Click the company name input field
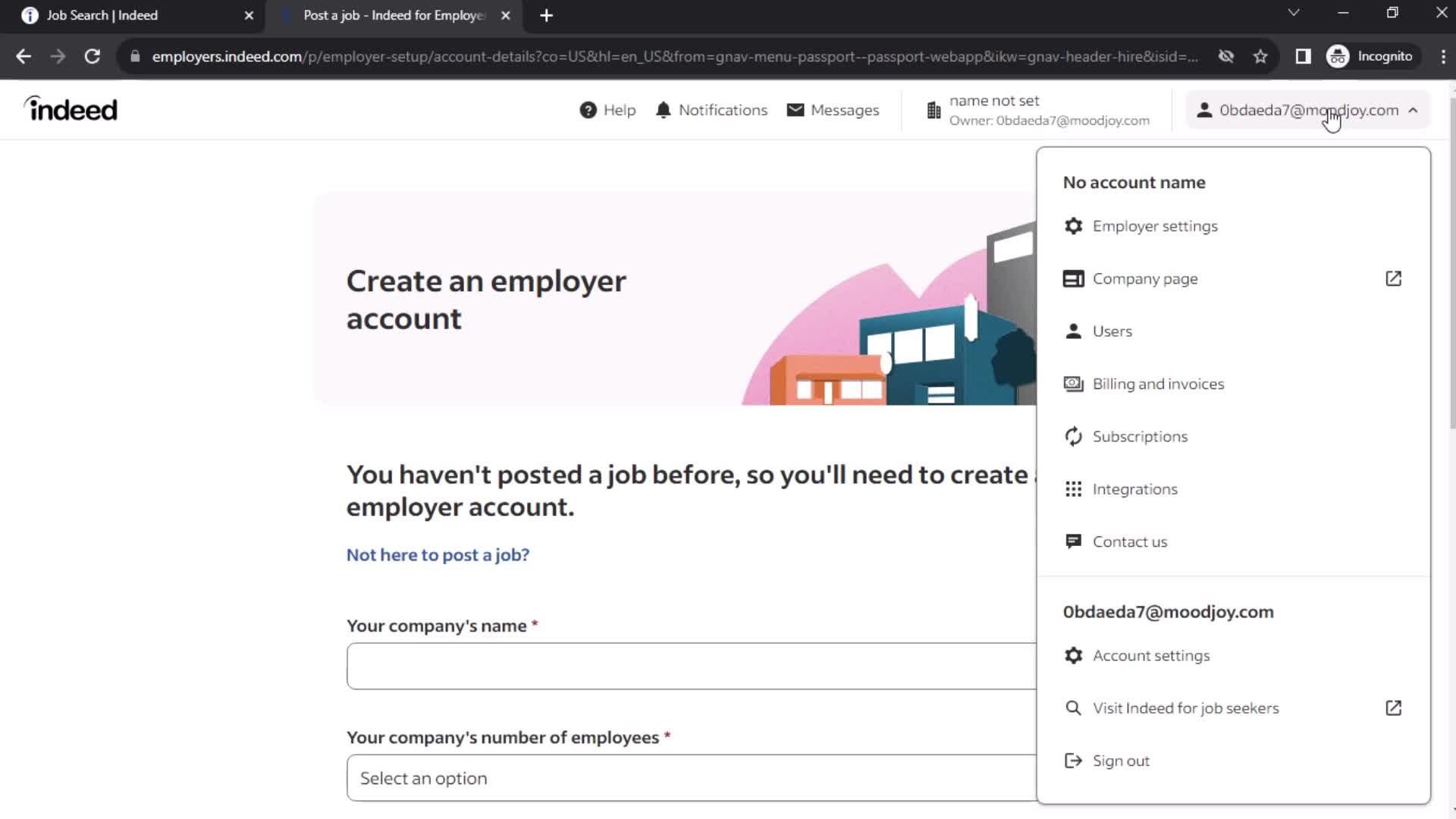This screenshot has height=819, width=1456. [x=691, y=666]
